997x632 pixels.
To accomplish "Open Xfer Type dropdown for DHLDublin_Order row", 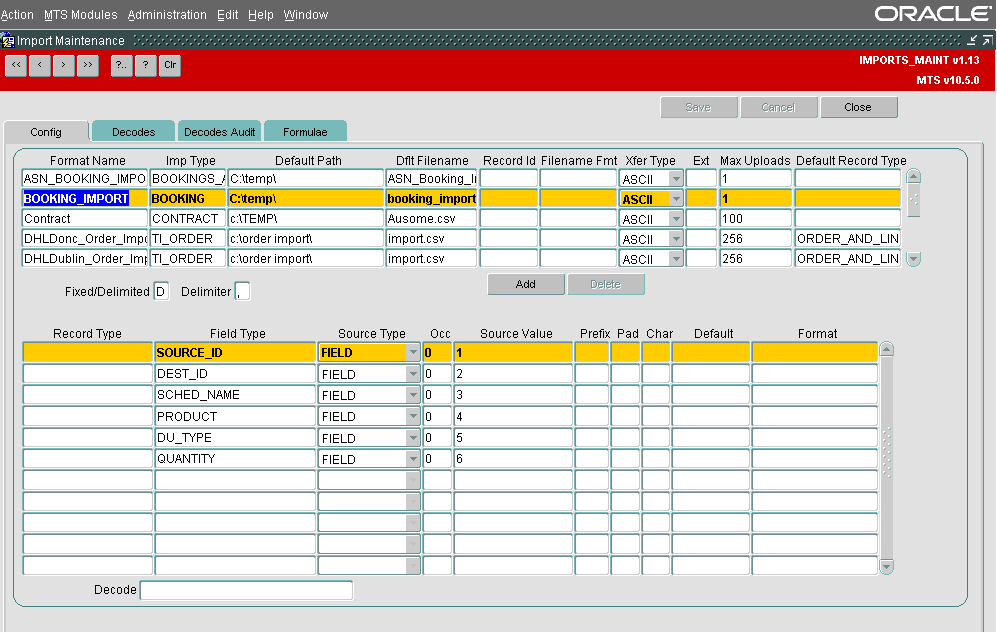I will click(677, 259).
